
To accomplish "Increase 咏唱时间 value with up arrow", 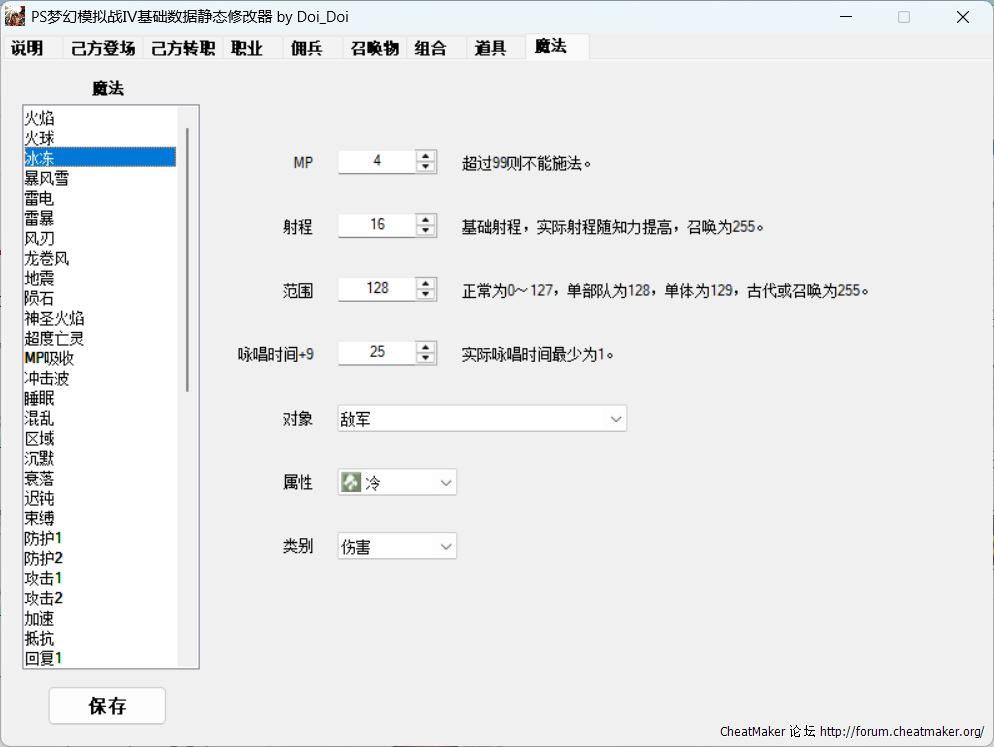I will pos(426,347).
